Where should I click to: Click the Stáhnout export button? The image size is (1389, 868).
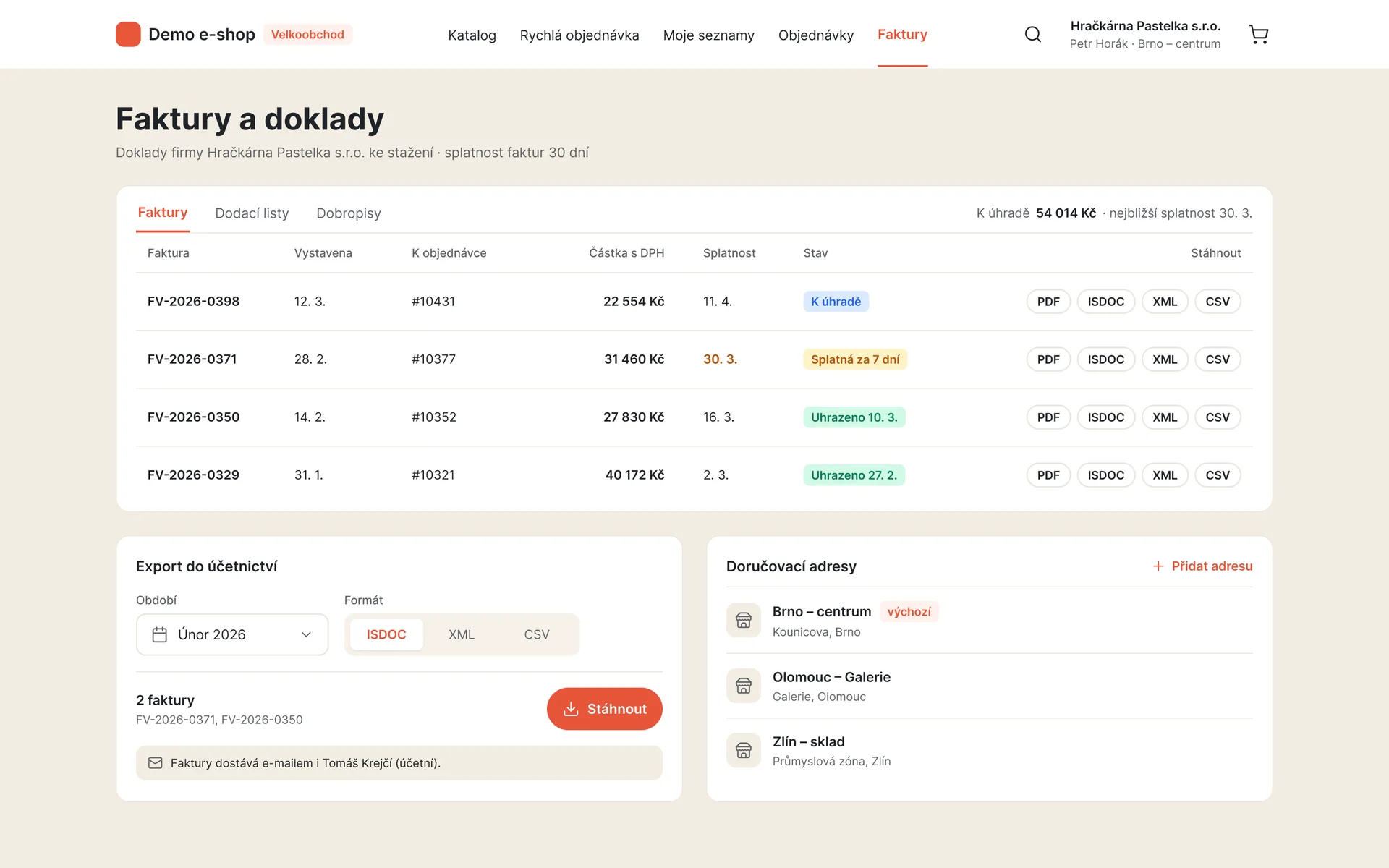point(605,709)
